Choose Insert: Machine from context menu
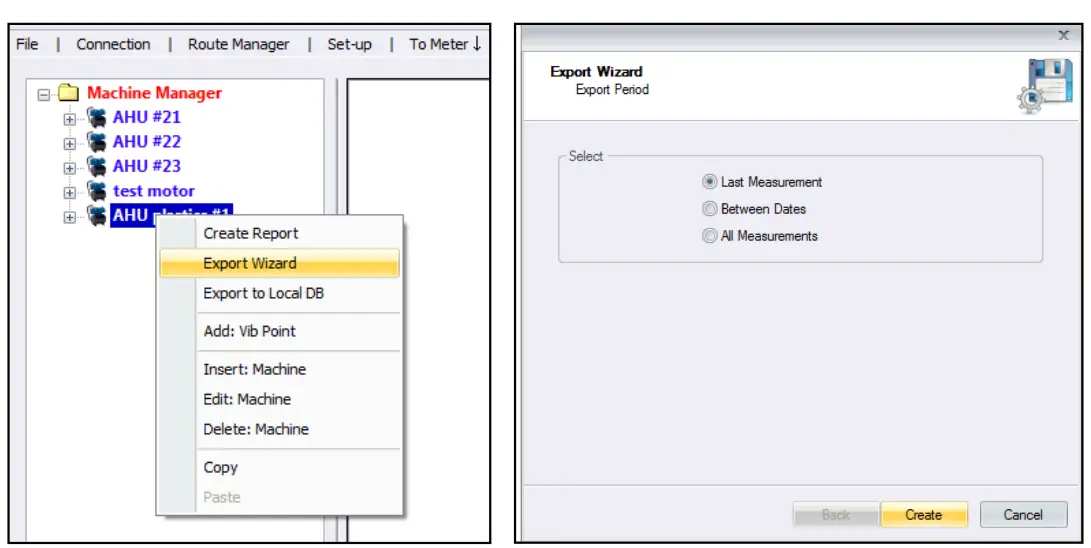Screen dimensions: 1091x548 click(280, 369)
